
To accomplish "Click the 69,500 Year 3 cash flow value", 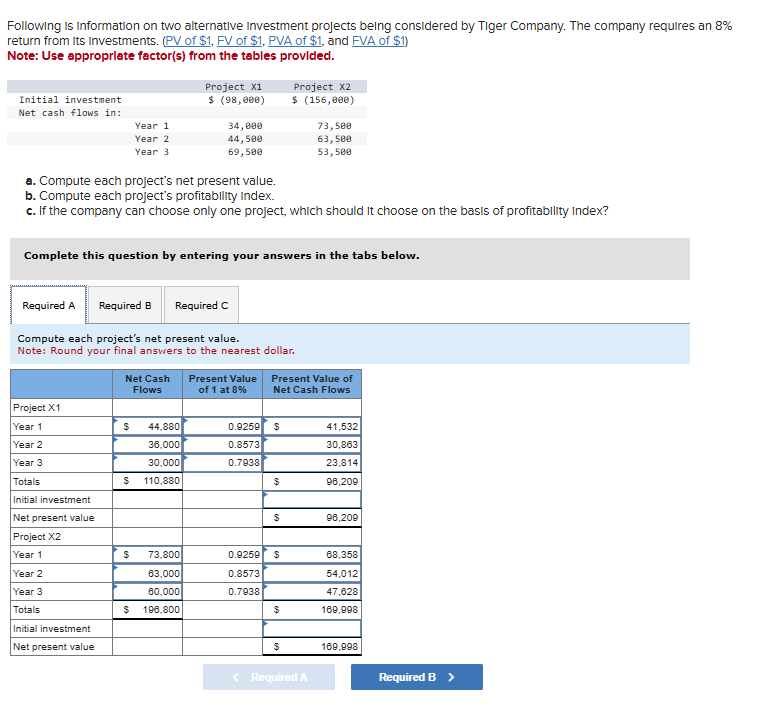I will (x=245, y=152).
